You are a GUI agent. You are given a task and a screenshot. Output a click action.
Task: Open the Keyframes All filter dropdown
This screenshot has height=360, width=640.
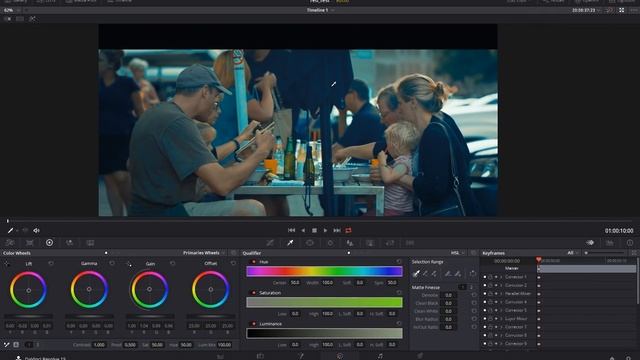coord(573,253)
